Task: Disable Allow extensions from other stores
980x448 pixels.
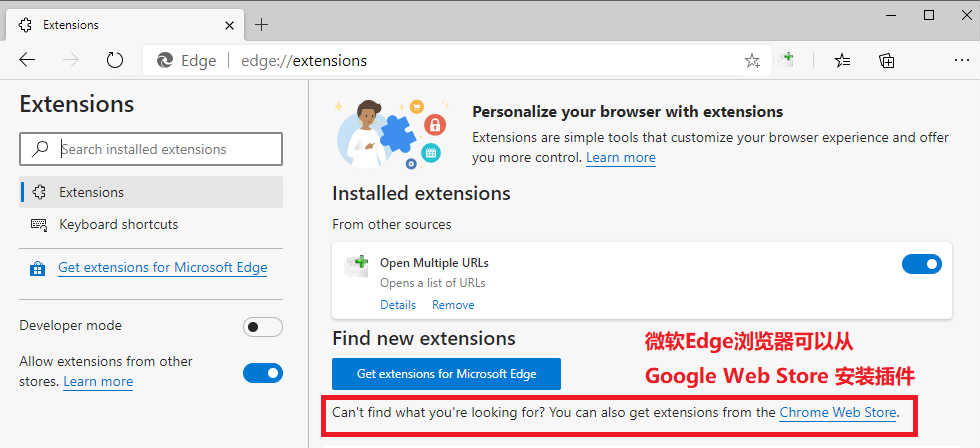Action: (262, 373)
